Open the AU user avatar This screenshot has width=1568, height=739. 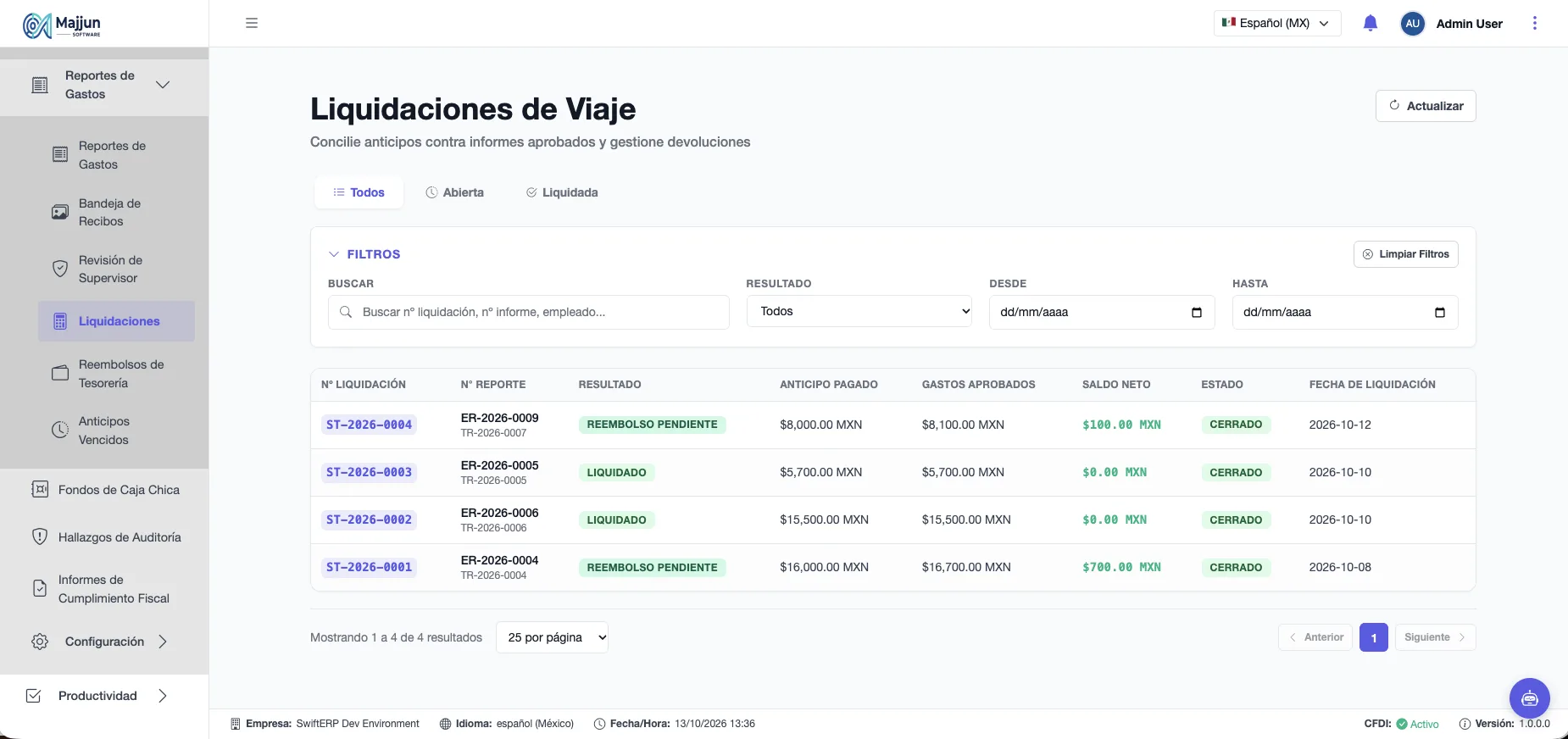1412,24
